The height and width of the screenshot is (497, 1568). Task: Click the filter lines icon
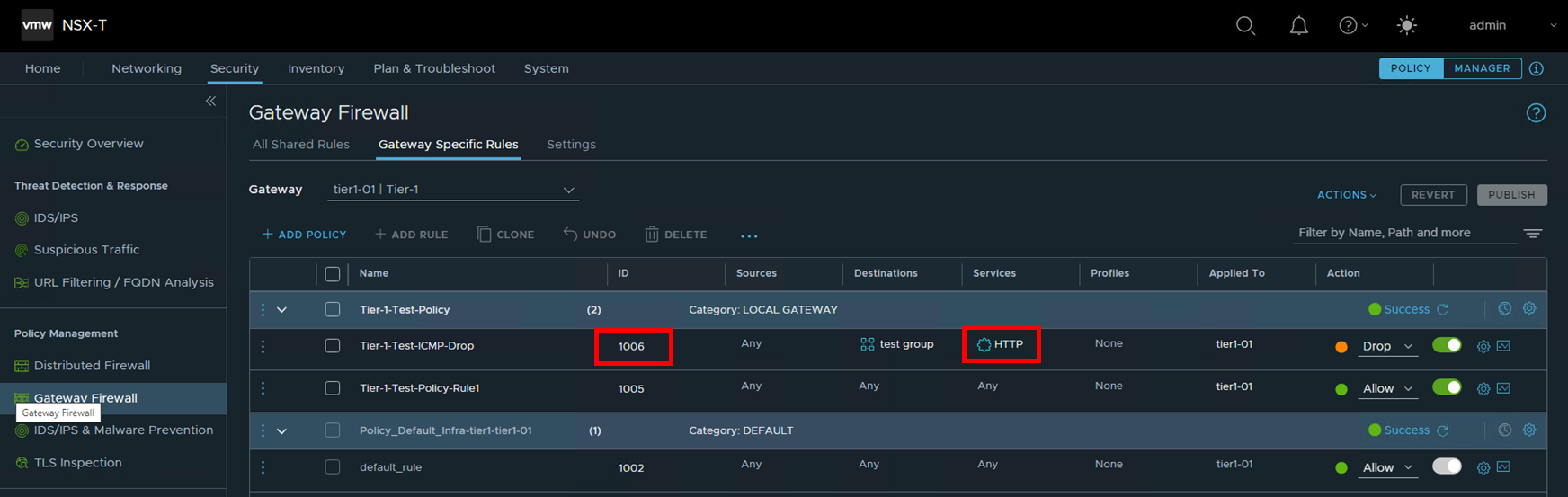[1533, 233]
